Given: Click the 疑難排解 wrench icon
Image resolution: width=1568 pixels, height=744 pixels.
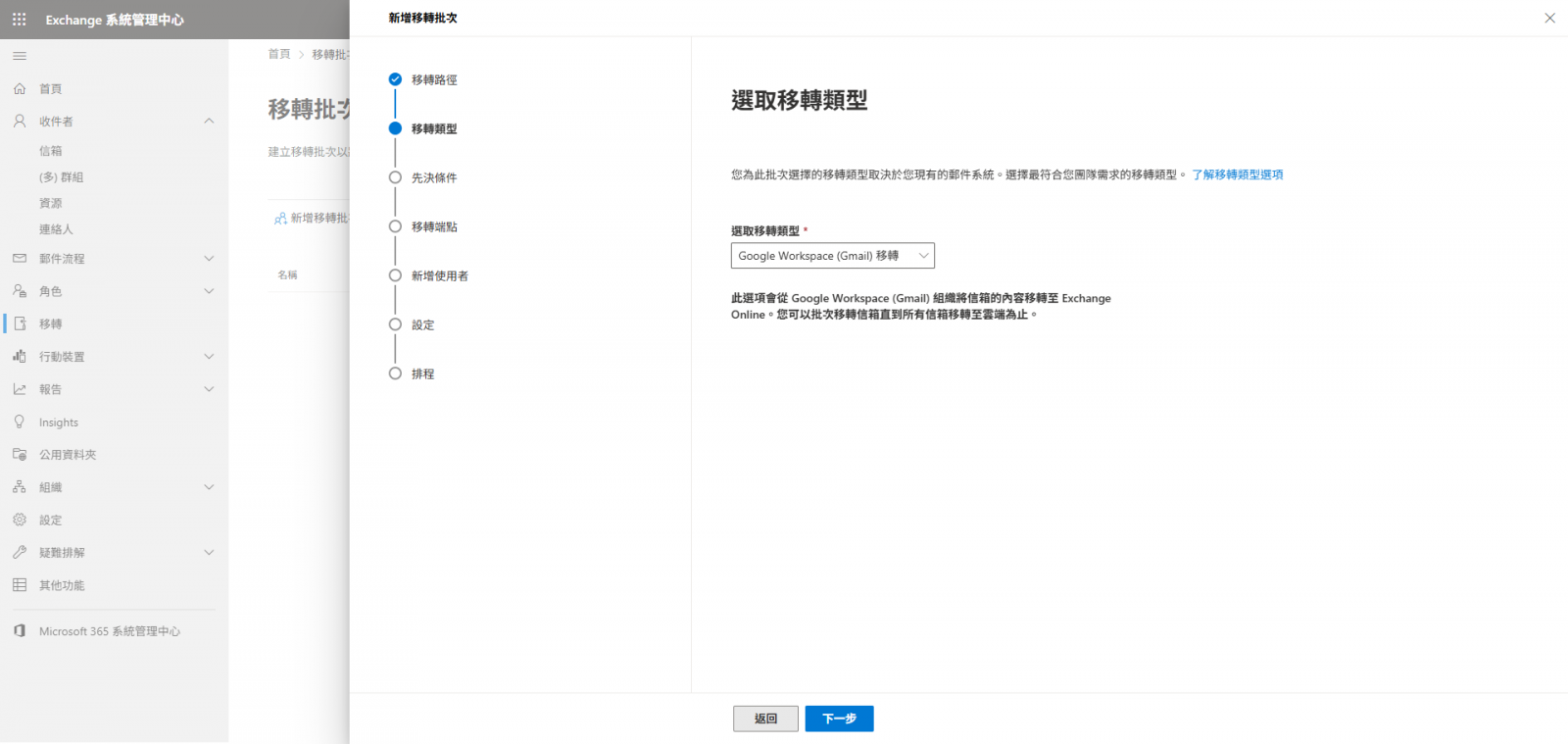Looking at the screenshot, I should click(x=20, y=552).
